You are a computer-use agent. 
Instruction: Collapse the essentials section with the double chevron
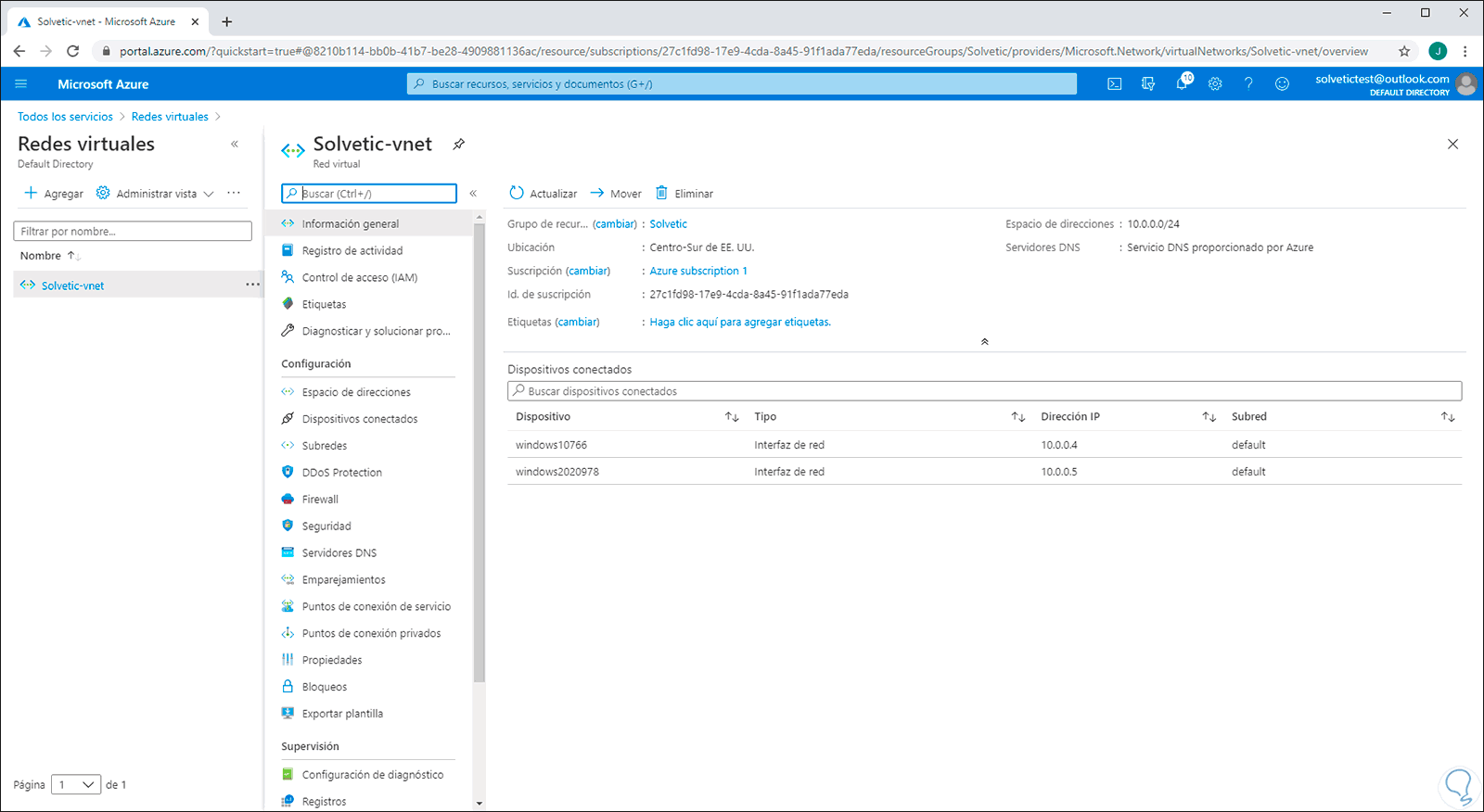(x=985, y=342)
